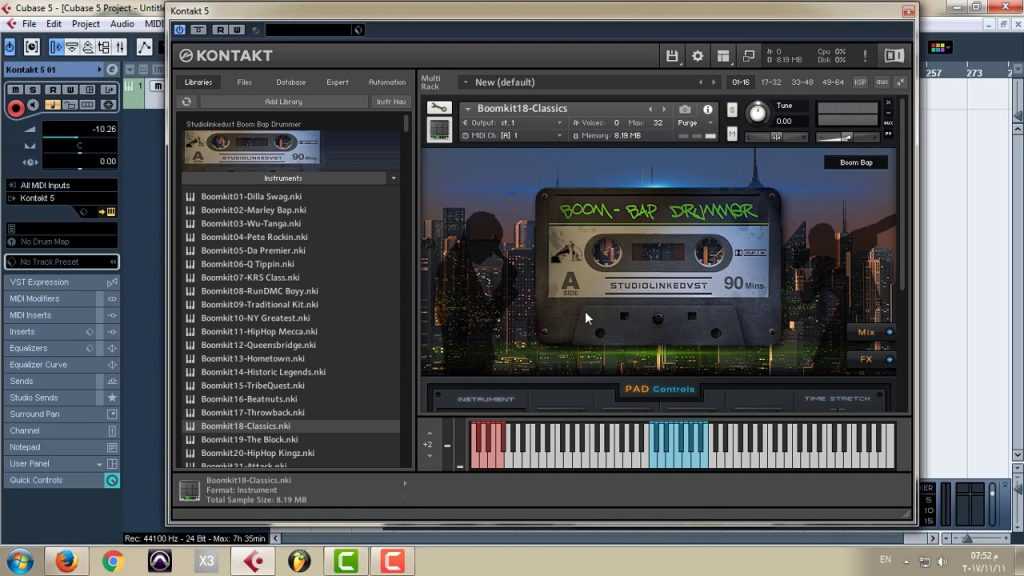Image resolution: width=1024 pixels, height=576 pixels.
Task: Switch to the Expert tab
Action: pos(338,82)
